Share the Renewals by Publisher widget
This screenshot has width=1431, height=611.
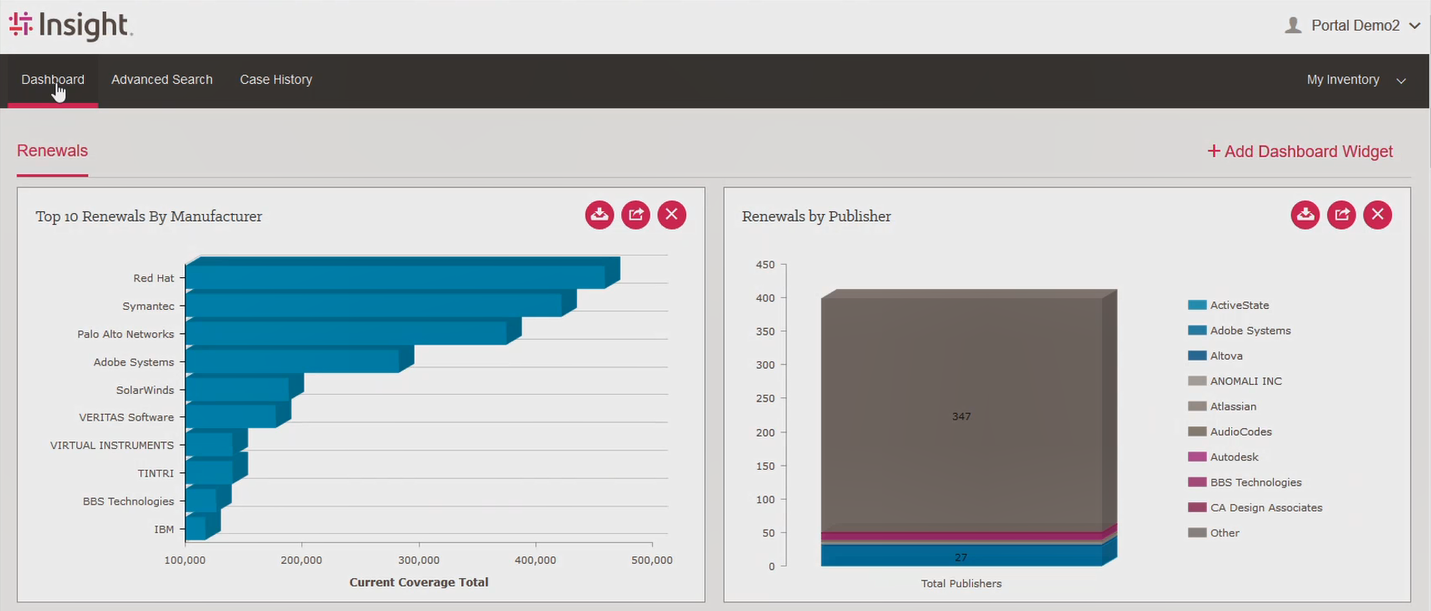1341,215
